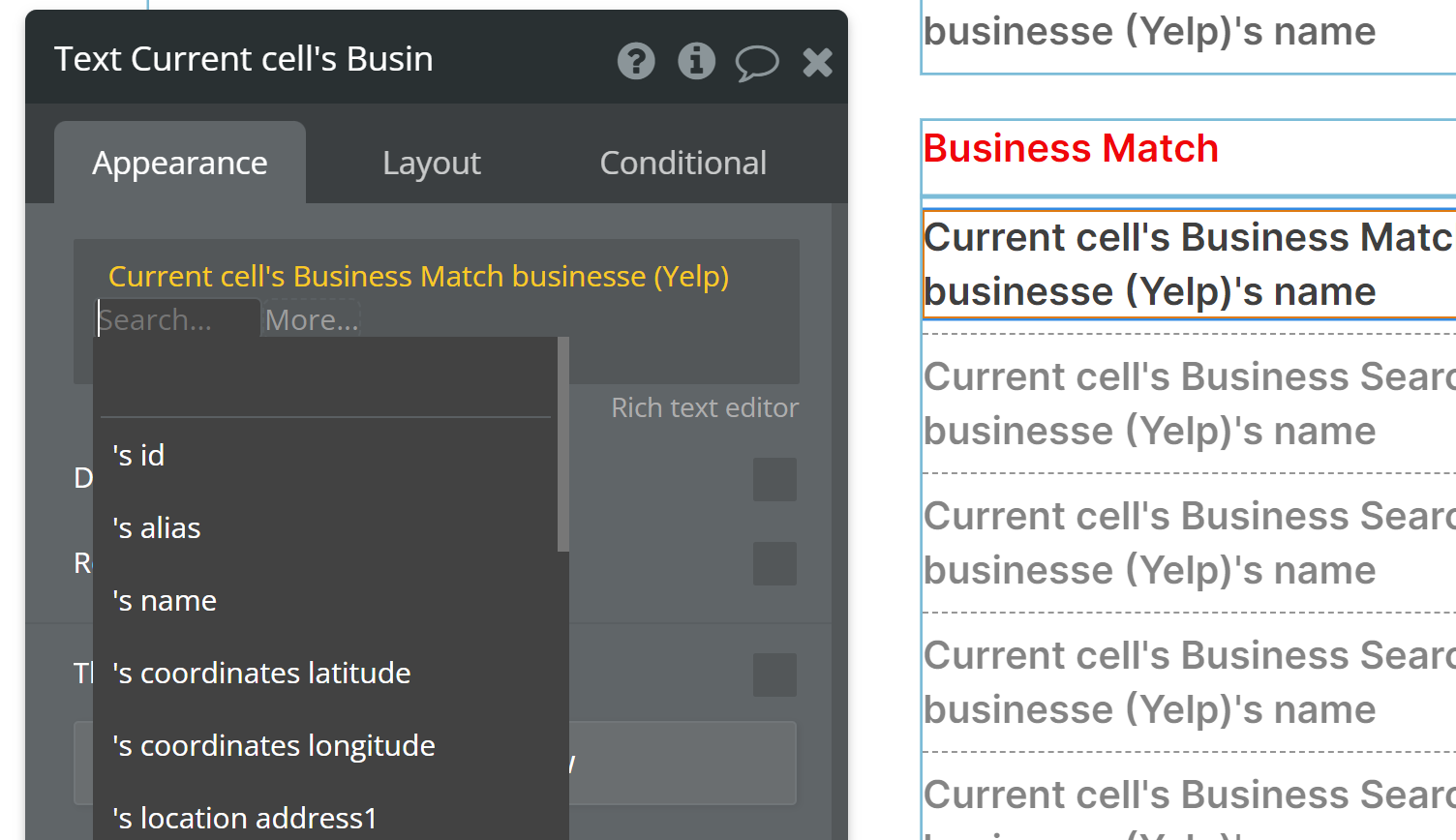Select 's id from dropdown
Screen dimensions: 1456x840
139,456
